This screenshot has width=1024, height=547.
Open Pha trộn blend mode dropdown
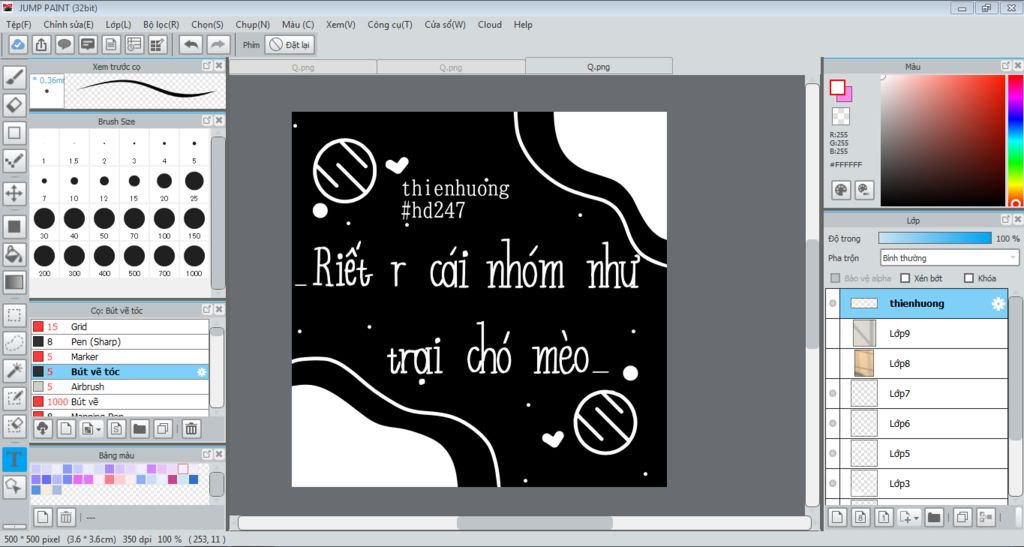tap(949, 258)
